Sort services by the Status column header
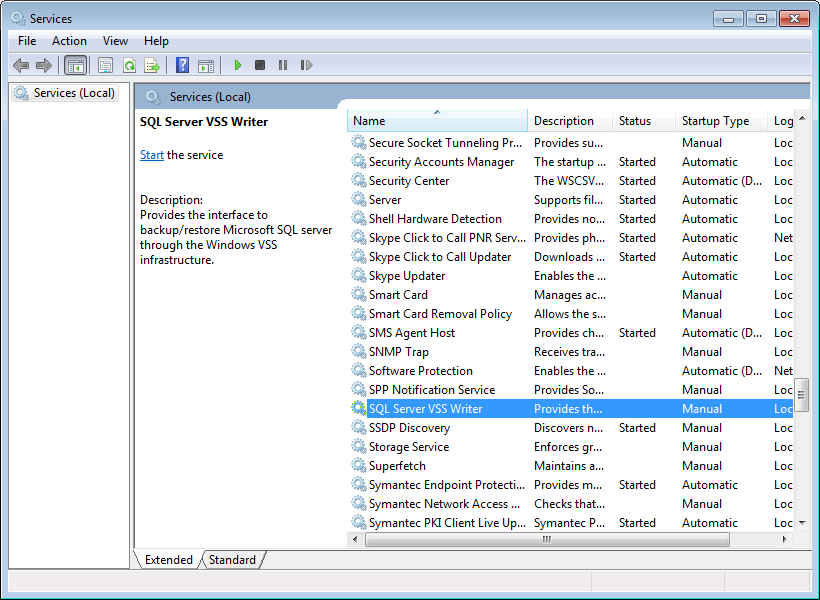This screenshot has width=820, height=600. pos(632,120)
